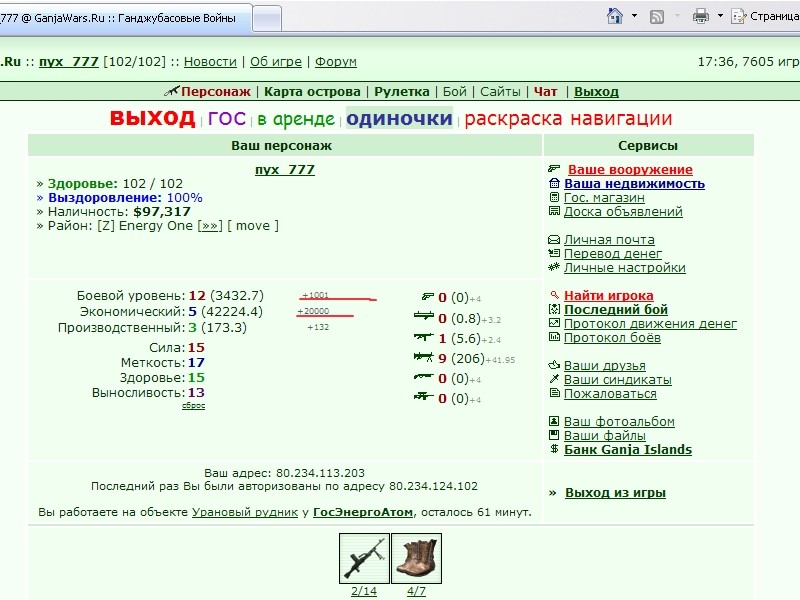Click the chart icon beside Протокол движения денег
The image size is (800, 600).
coord(554,323)
